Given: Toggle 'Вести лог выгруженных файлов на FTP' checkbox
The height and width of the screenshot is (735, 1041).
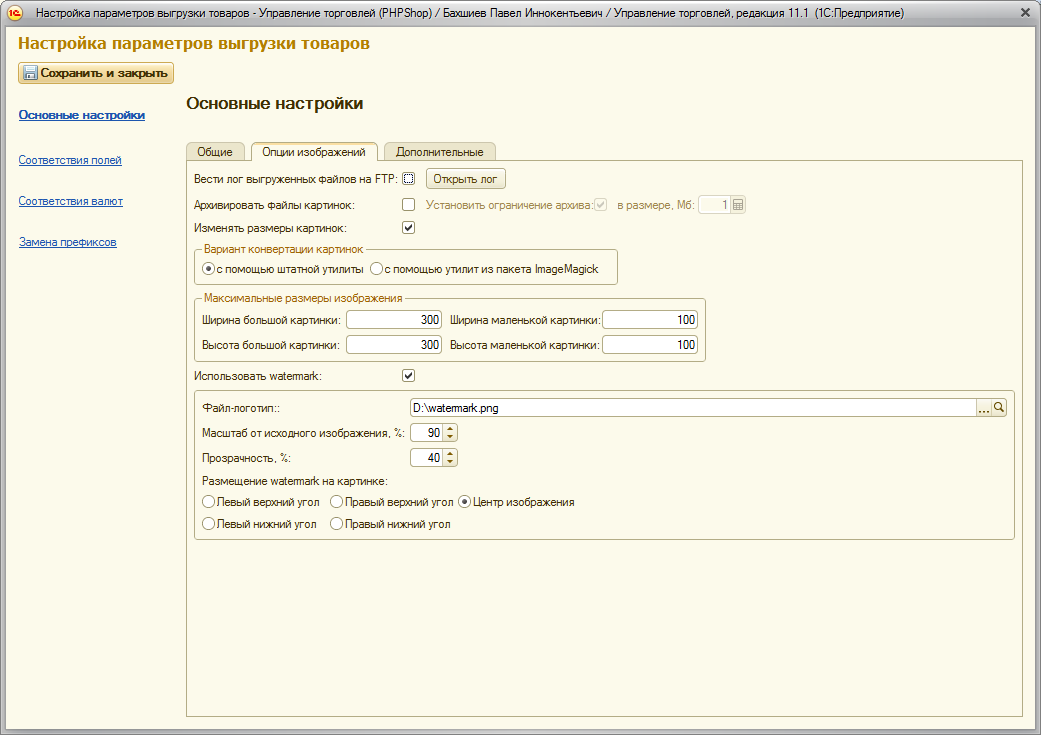Looking at the screenshot, I should point(408,179).
